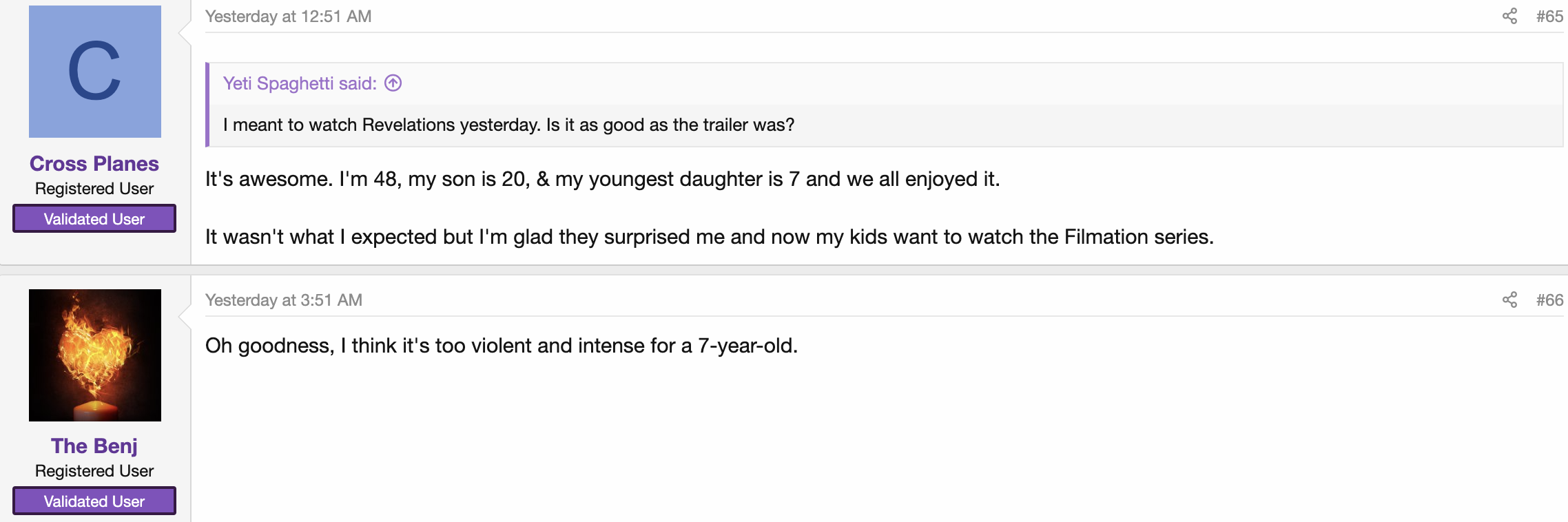Click Validated User badge under The Benj

coord(94,501)
